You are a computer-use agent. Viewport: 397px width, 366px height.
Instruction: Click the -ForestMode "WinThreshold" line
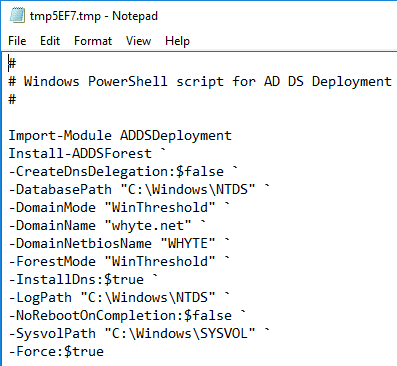click(x=119, y=261)
